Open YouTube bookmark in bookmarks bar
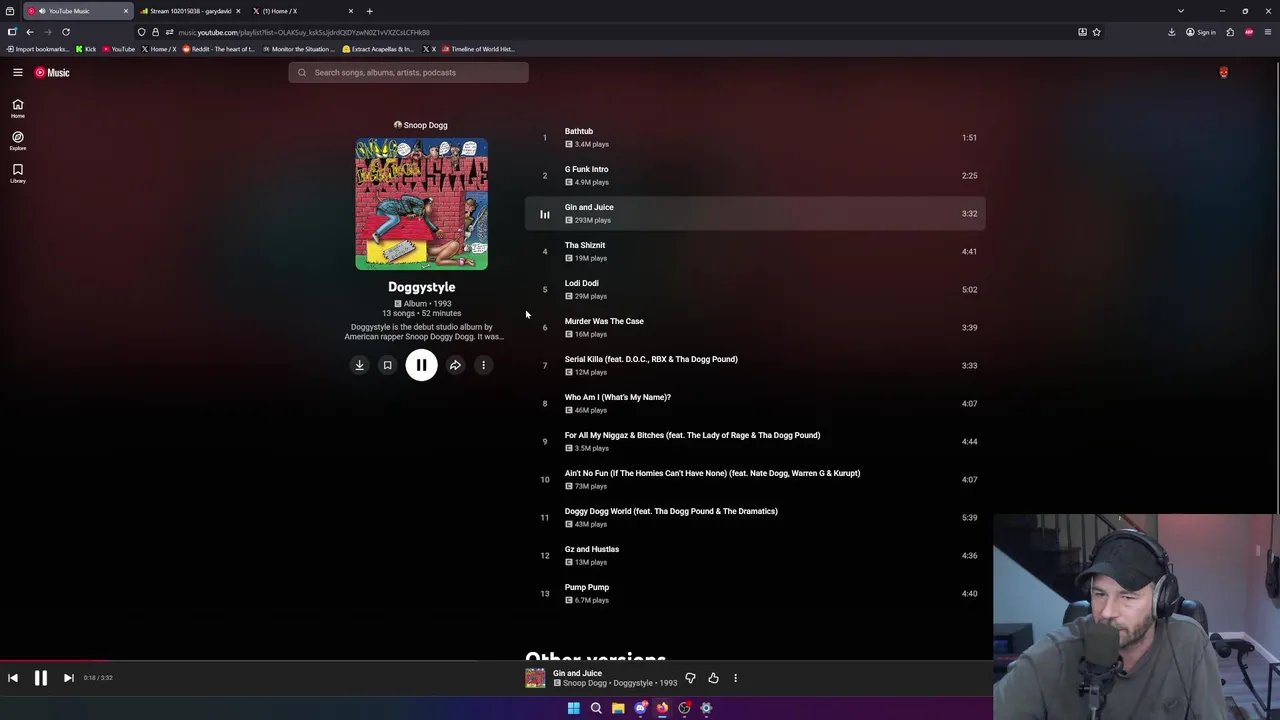 click(x=119, y=49)
